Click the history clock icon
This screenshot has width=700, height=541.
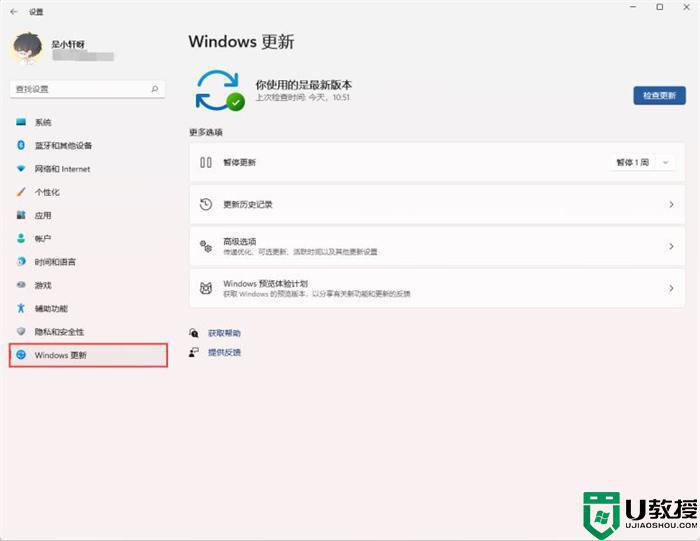pyautogui.click(x=206, y=204)
